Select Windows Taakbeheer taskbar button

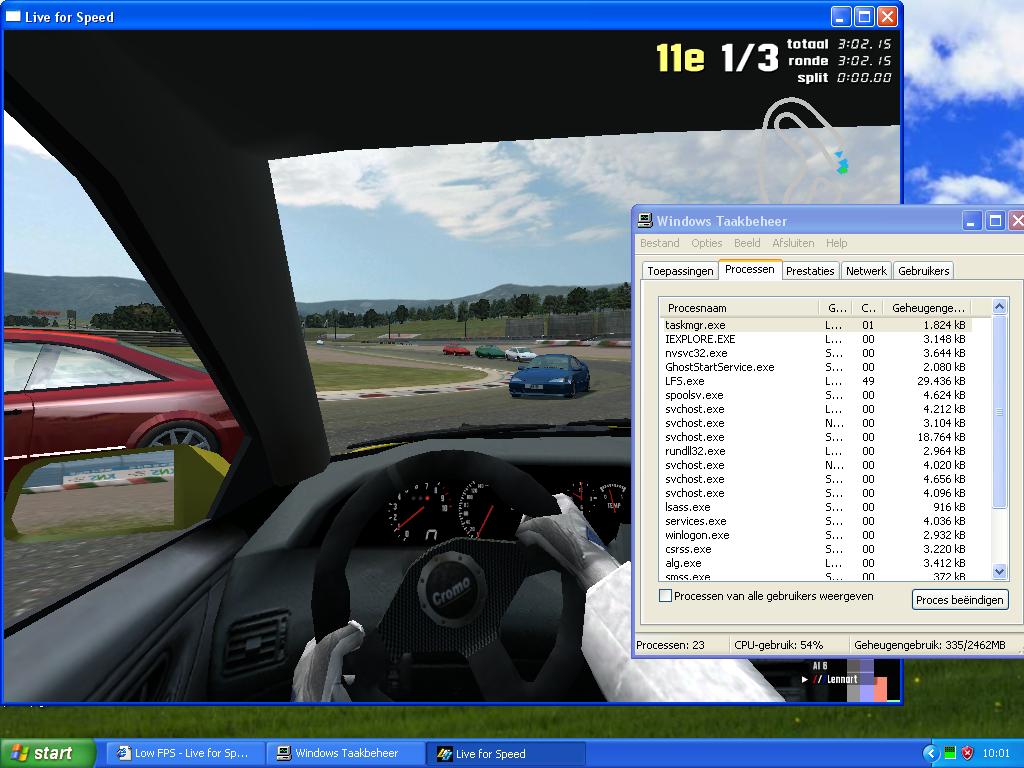[x=345, y=753]
